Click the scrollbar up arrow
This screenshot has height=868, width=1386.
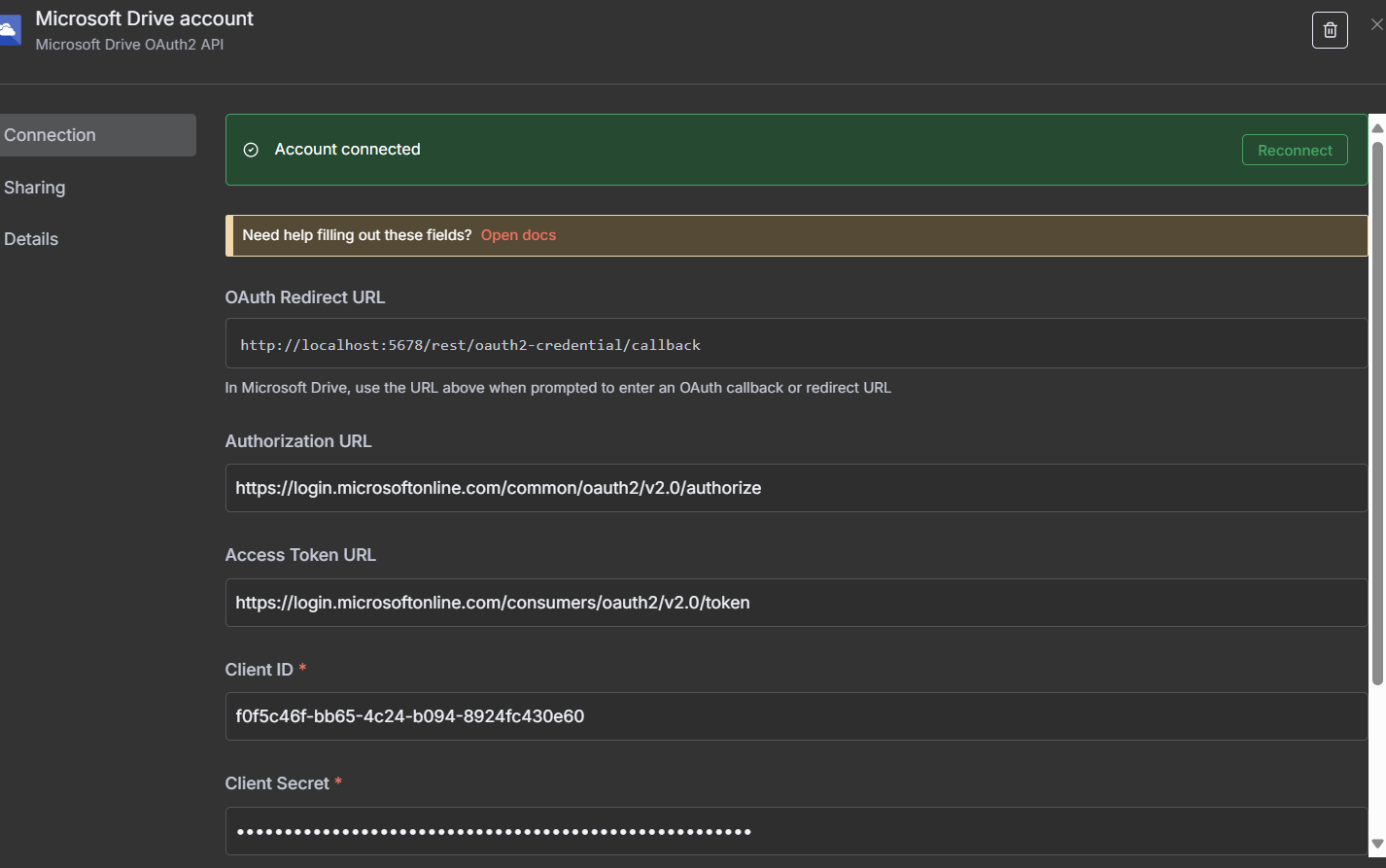pos(1377,127)
